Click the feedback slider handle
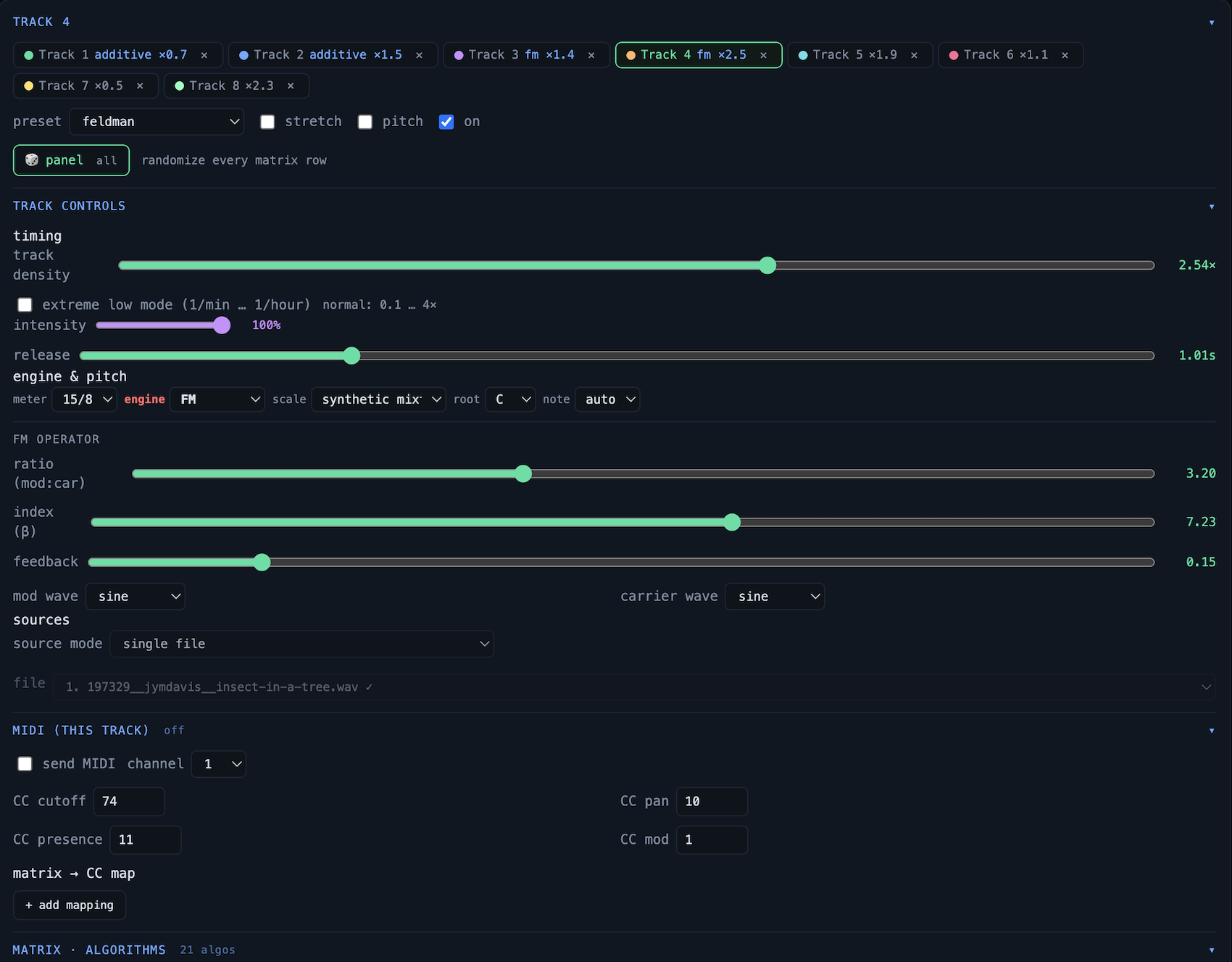The width and height of the screenshot is (1232, 962). pos(262,562)
